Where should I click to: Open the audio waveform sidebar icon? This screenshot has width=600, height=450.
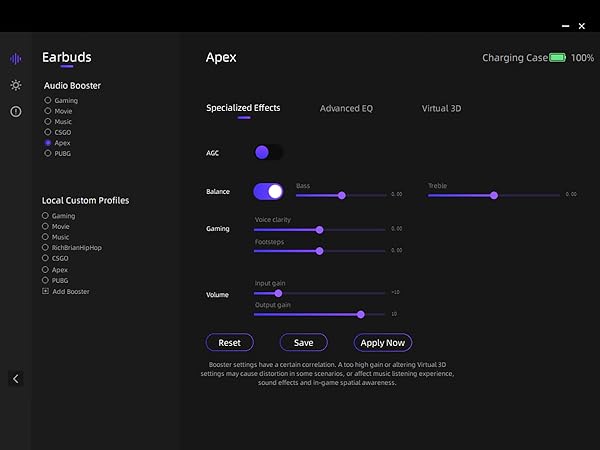pos(15,59)
